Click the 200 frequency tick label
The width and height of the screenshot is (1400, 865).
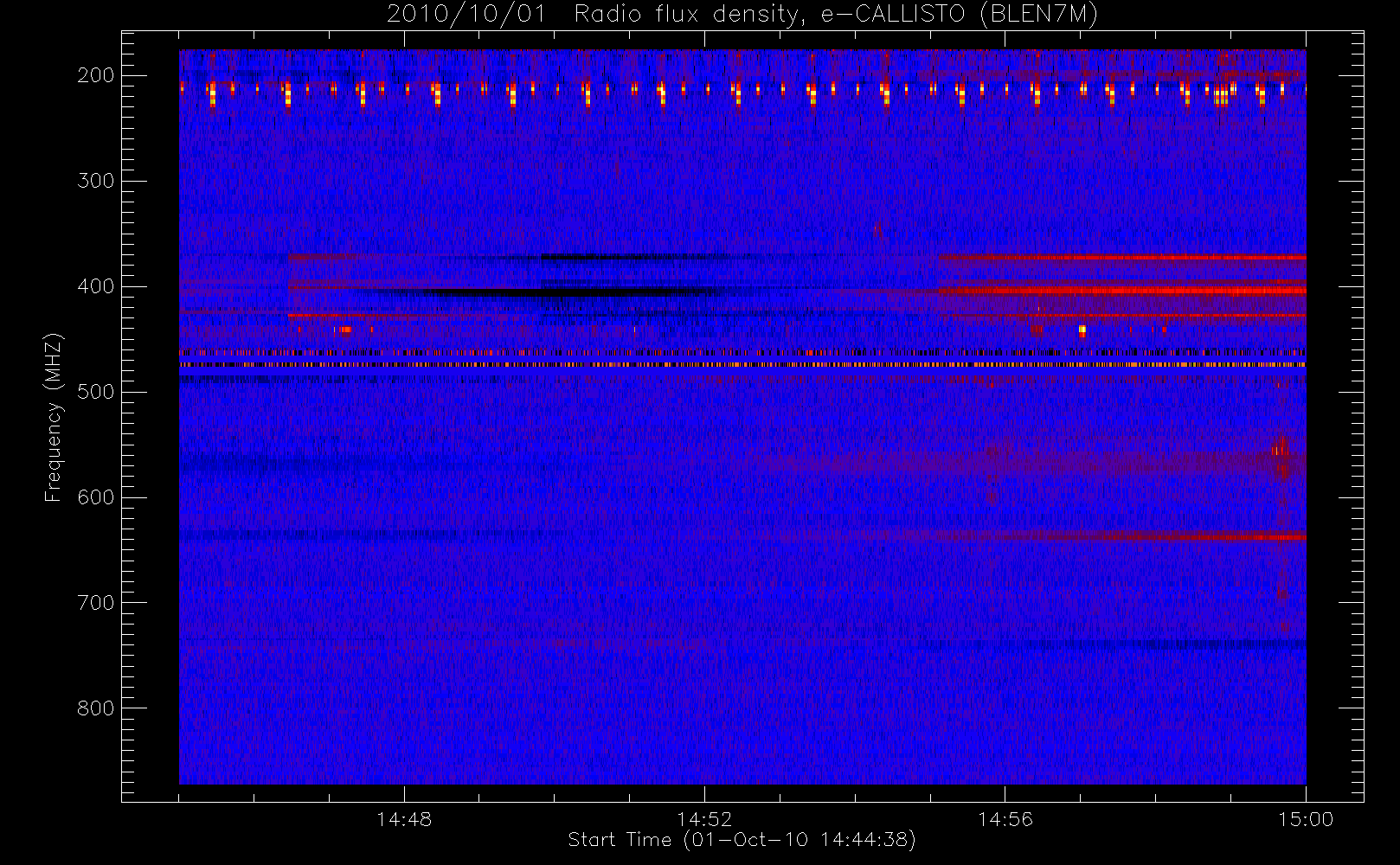(x=96, y=75)
